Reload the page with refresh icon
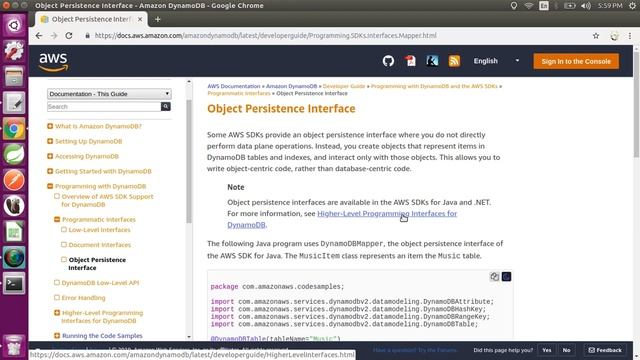This screenshot has width=640, height=360. click(x=69, y=36)
